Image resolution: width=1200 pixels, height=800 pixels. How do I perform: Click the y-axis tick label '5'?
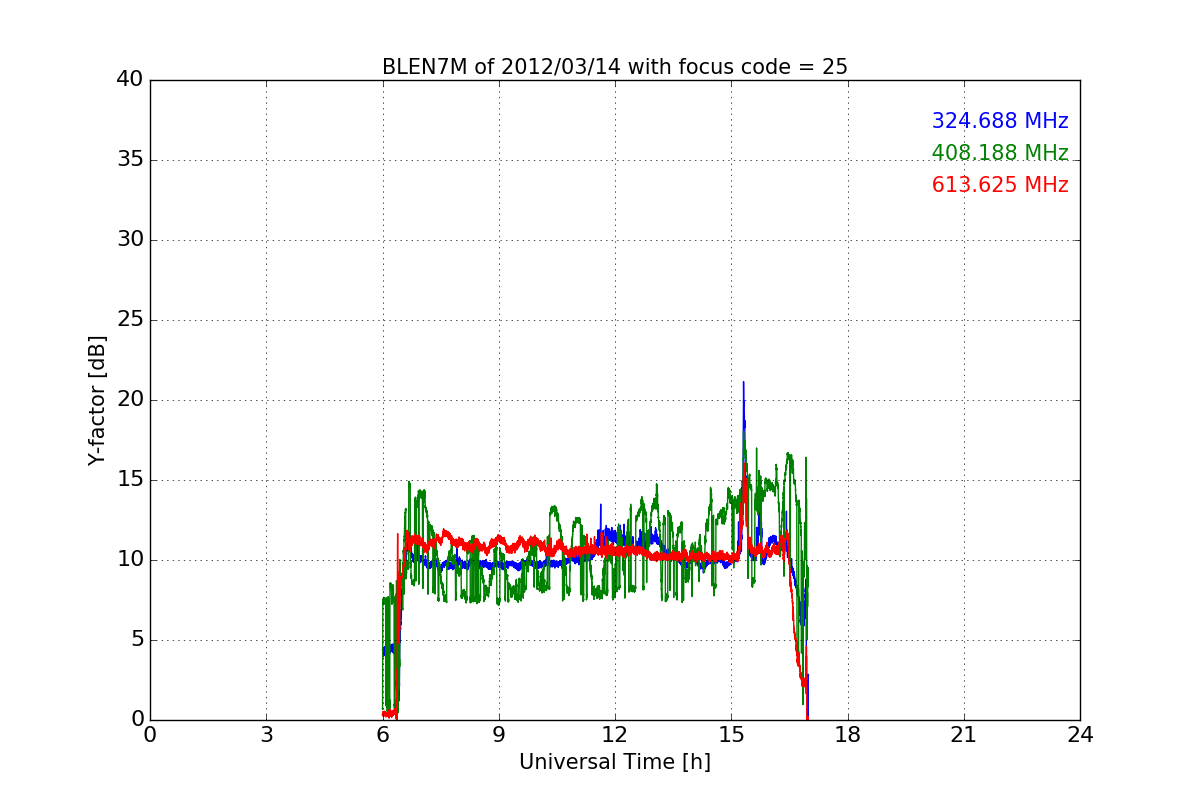click(137, 640)
